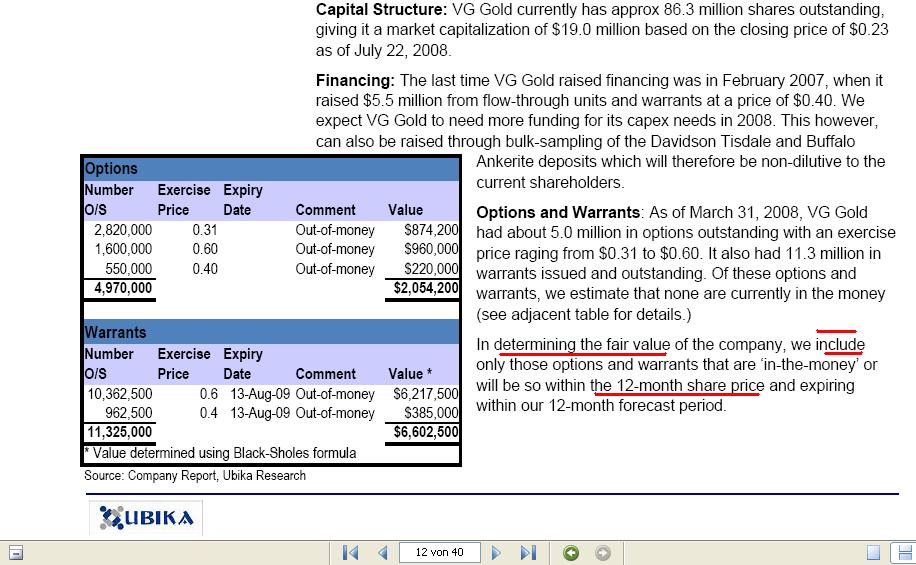The height and width of the screenshot is (565, 916).
Task: Go to the first page
Action: (x=351, y=552)
